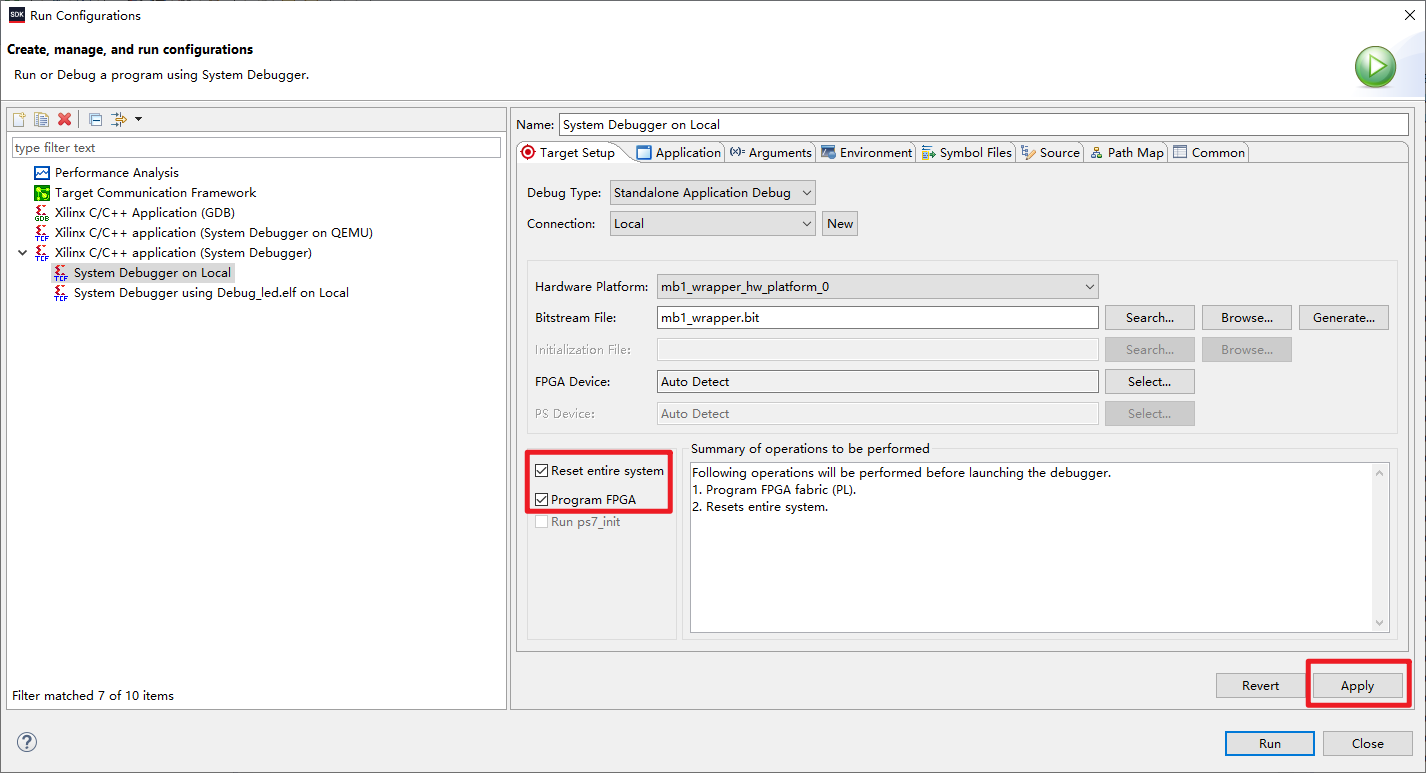Image resolution: width=1426 pixels, height=773 pixels.
Task: Click the Duplicate launch configuration icon
Action: coord(41,119)
